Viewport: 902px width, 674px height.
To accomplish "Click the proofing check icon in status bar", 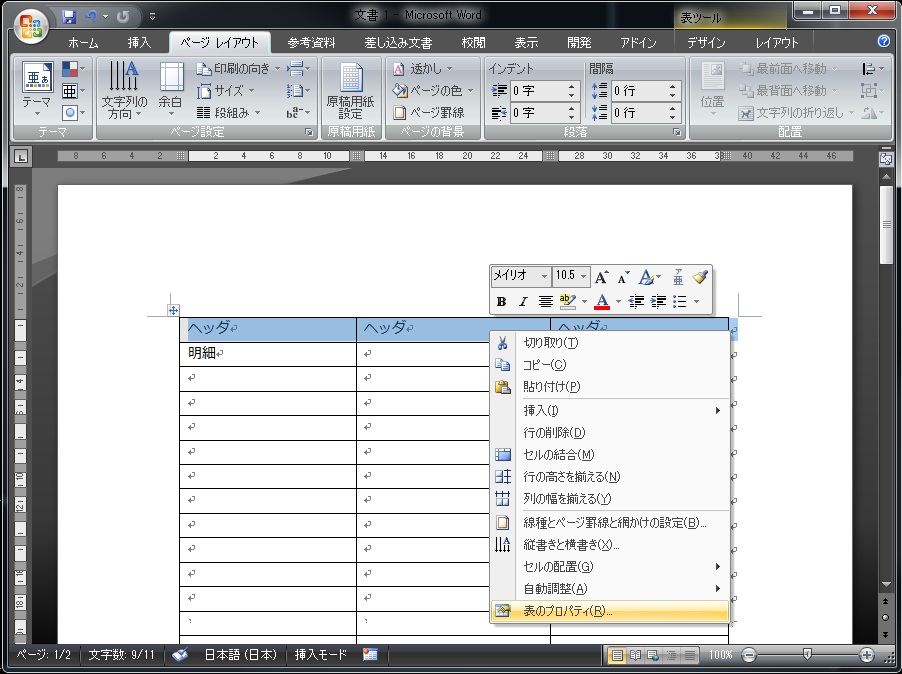I will click(x=180, y=655).
